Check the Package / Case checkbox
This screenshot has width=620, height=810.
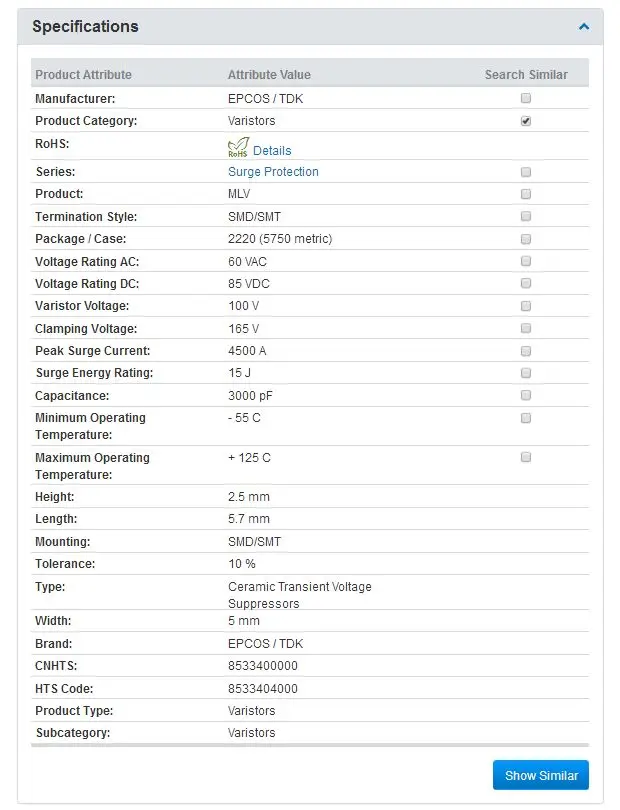tap(526, 239)
